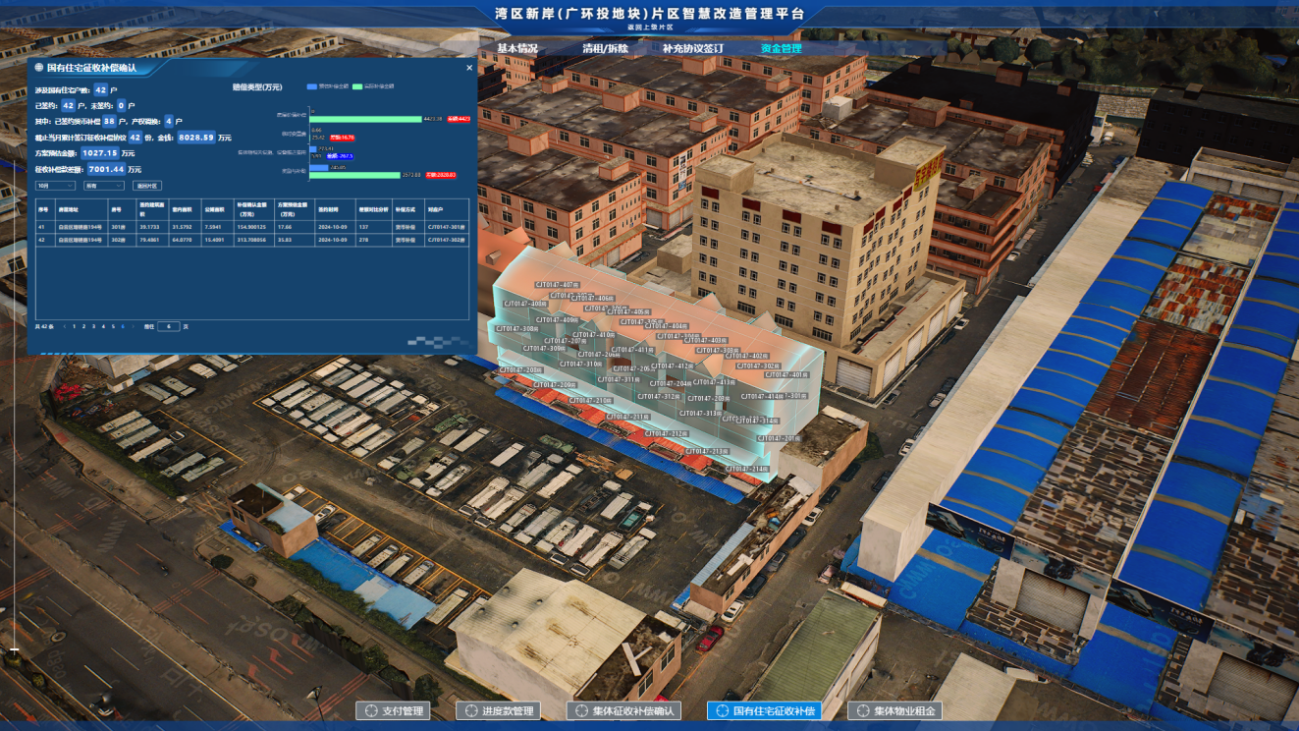
Task: Switch to the 基本情况 tab
Action: [x=517, y=48]
